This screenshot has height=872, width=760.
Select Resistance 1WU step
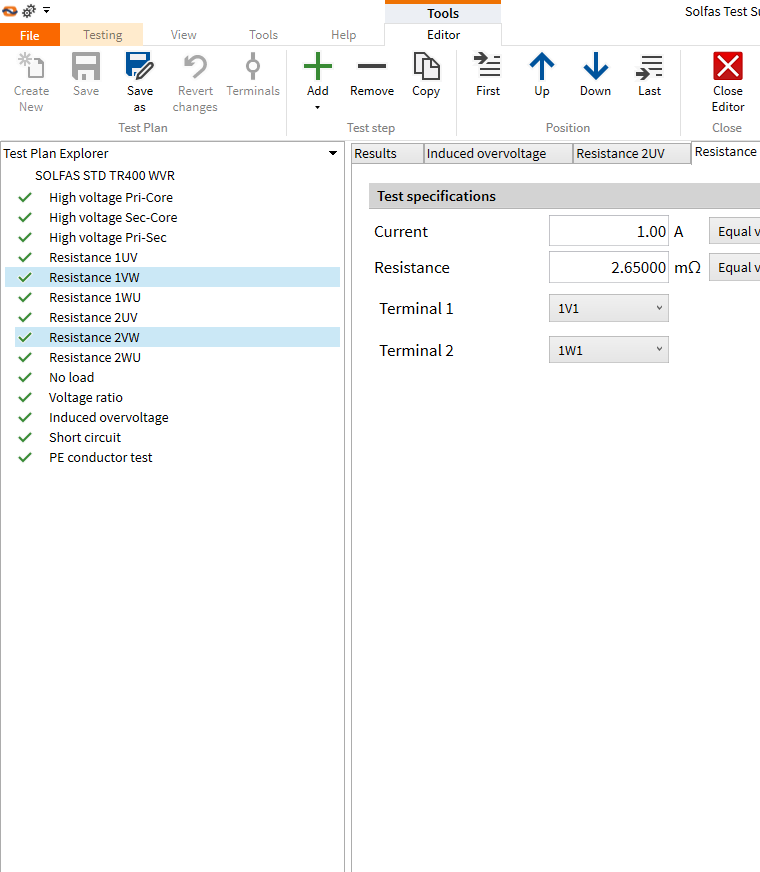[95, 298]
